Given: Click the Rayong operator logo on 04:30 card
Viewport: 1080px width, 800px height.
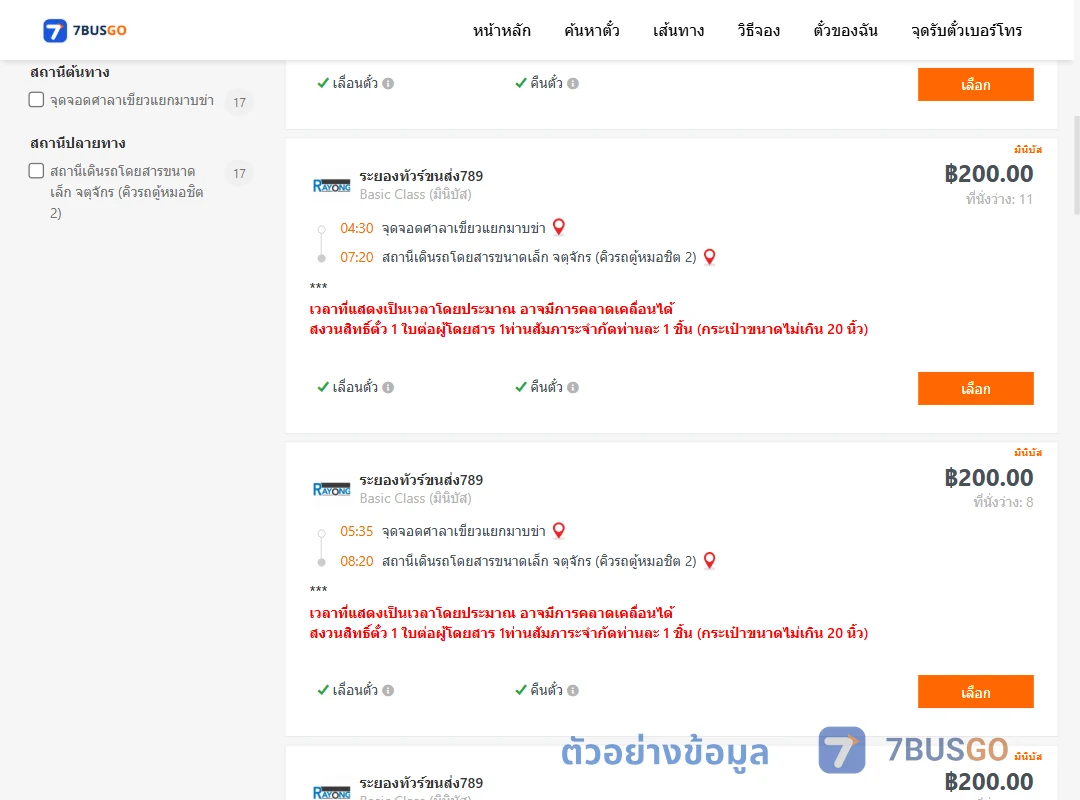Looking at the screenshot, I should tap(331, 185).
